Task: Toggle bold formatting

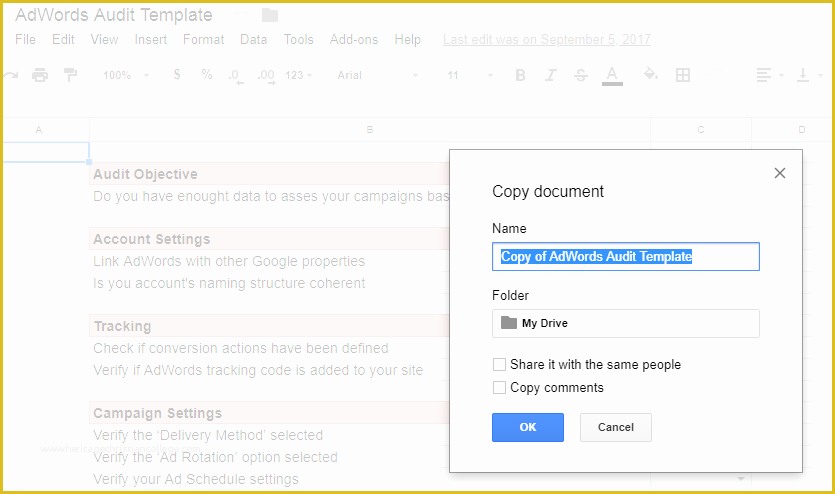Action: pyautogui.click(x=520, y=75)
